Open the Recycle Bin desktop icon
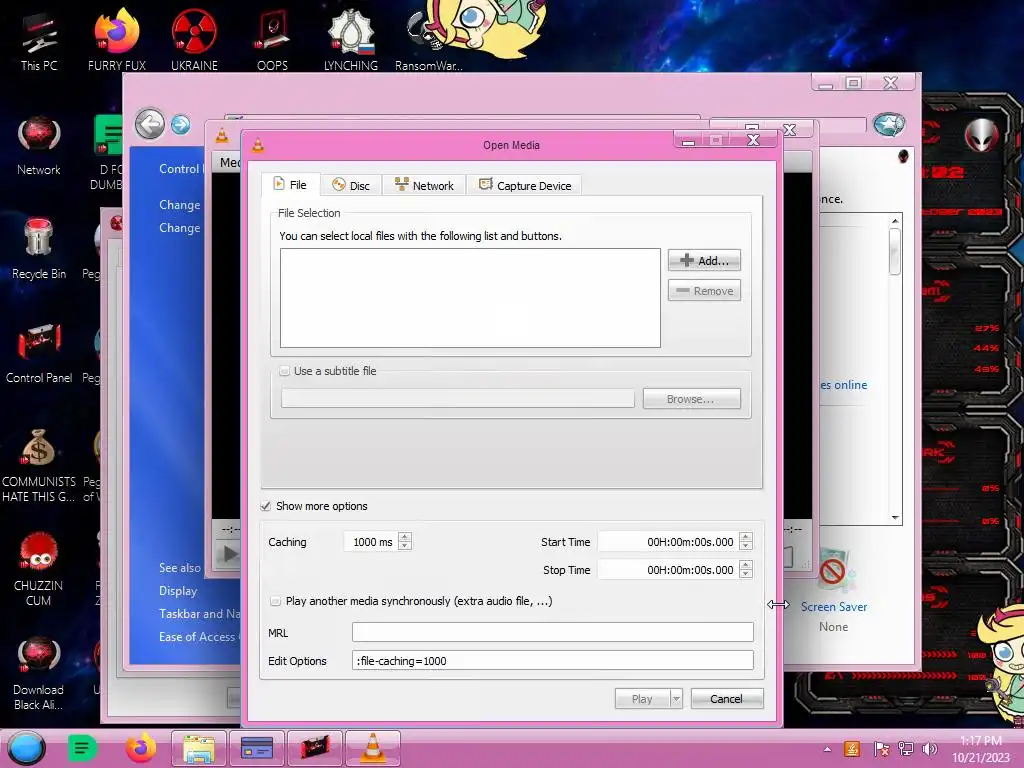Screen dimensions: 1024x768 point(39,249)
